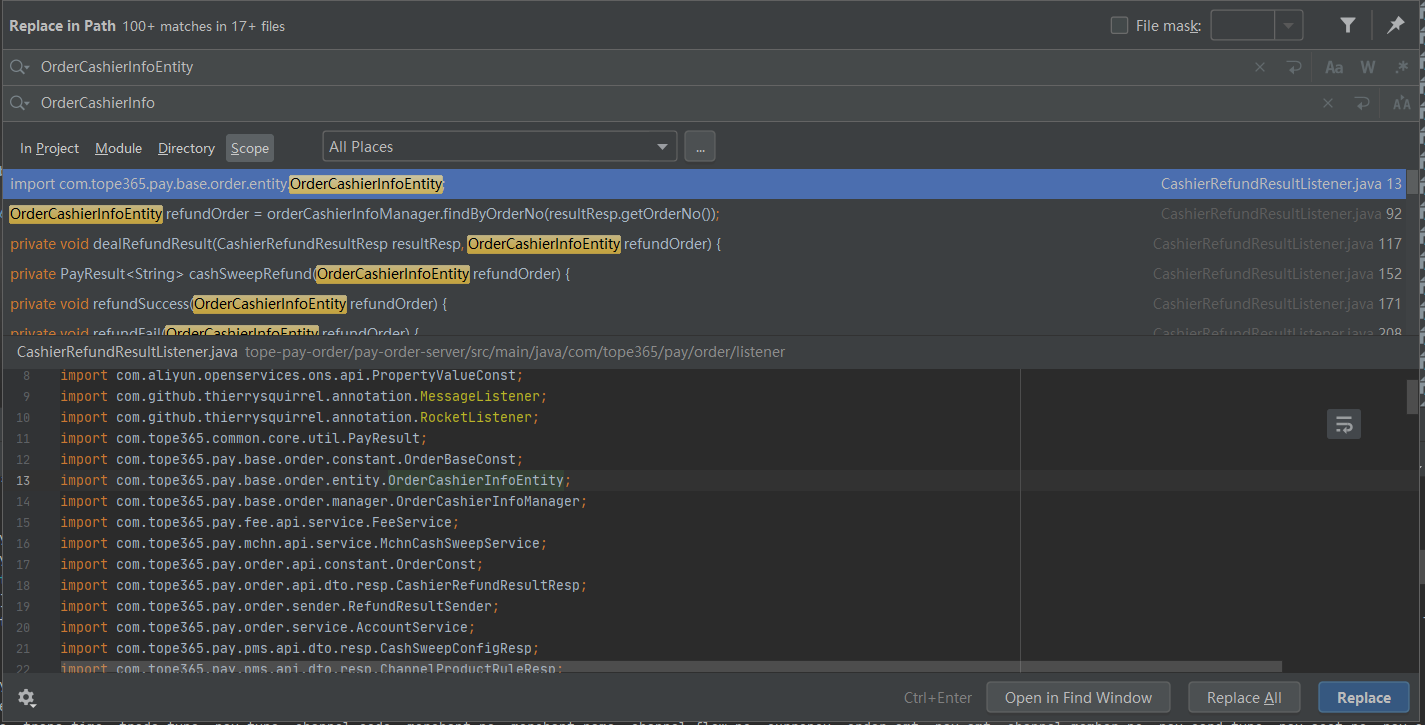The width and height of the screenshot is (1425, 725).
Task: Enable the File mask checkbox
Action: (x=1119, y=25)
